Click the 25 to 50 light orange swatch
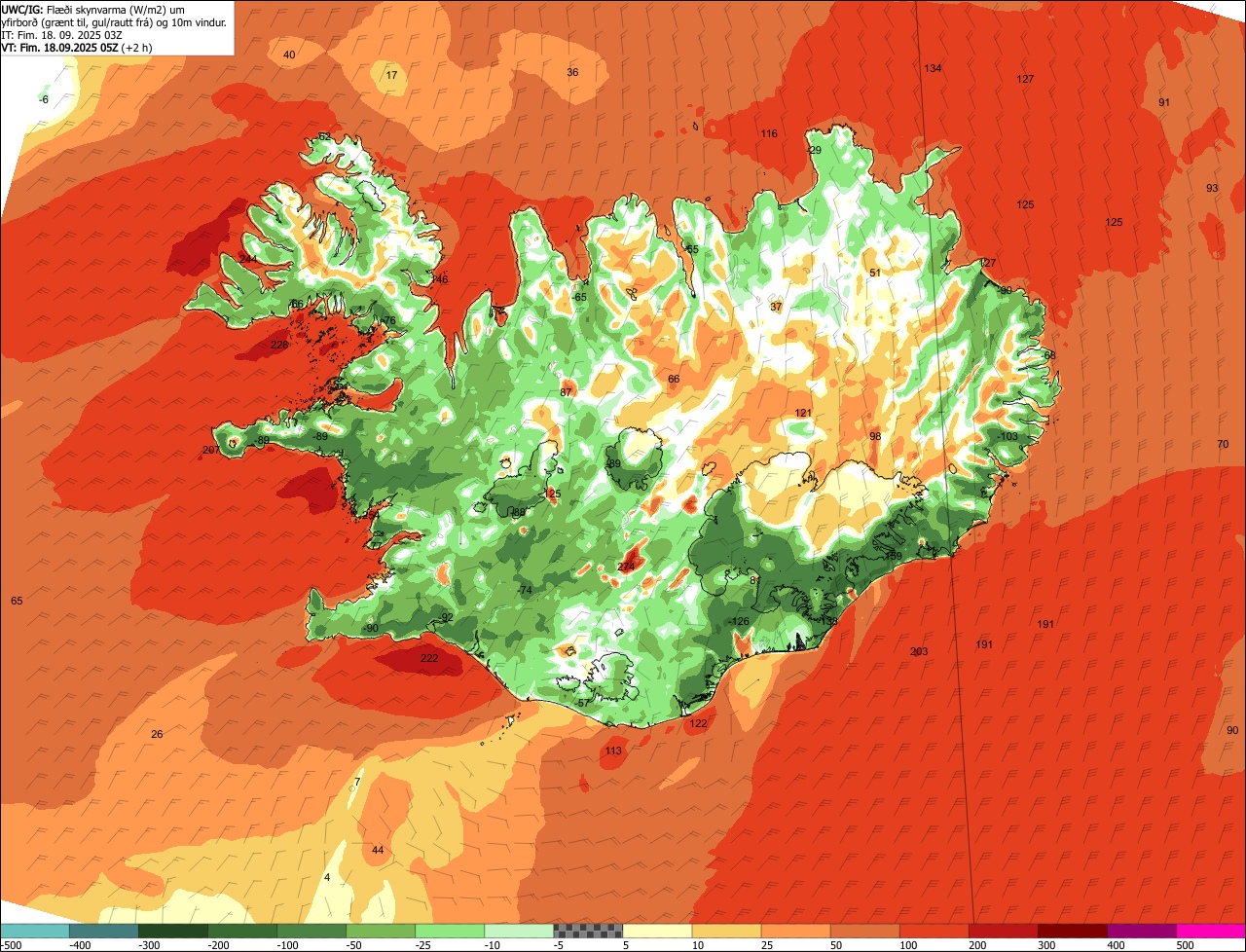The height and width of the screenshot is (952, 1246). 795,931
